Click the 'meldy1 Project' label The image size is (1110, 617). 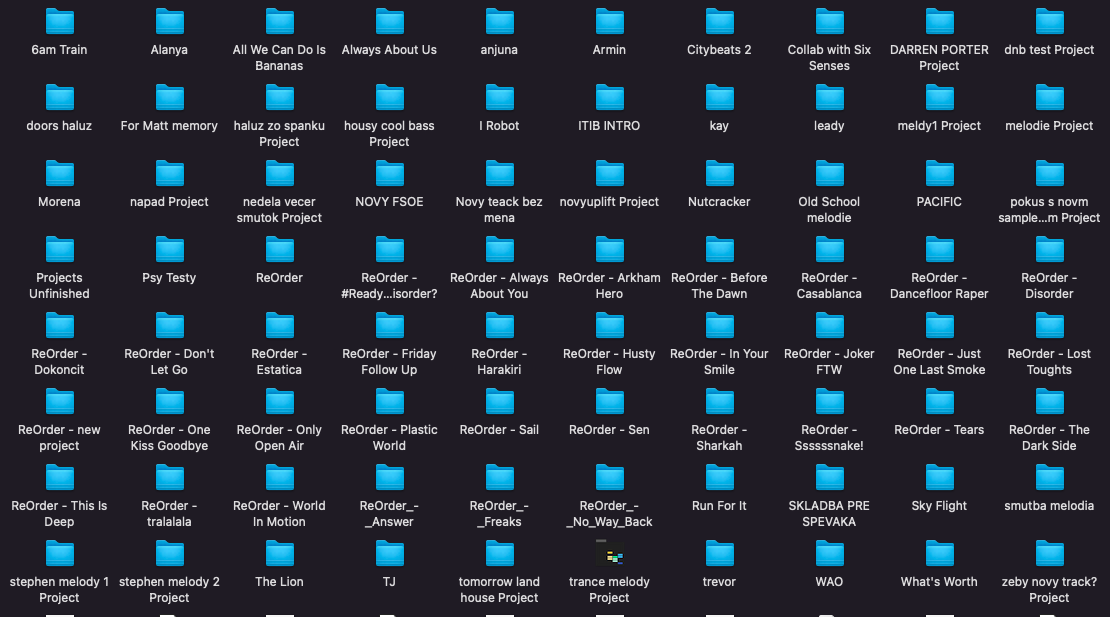pyautogui.click(x=939, y=126)
